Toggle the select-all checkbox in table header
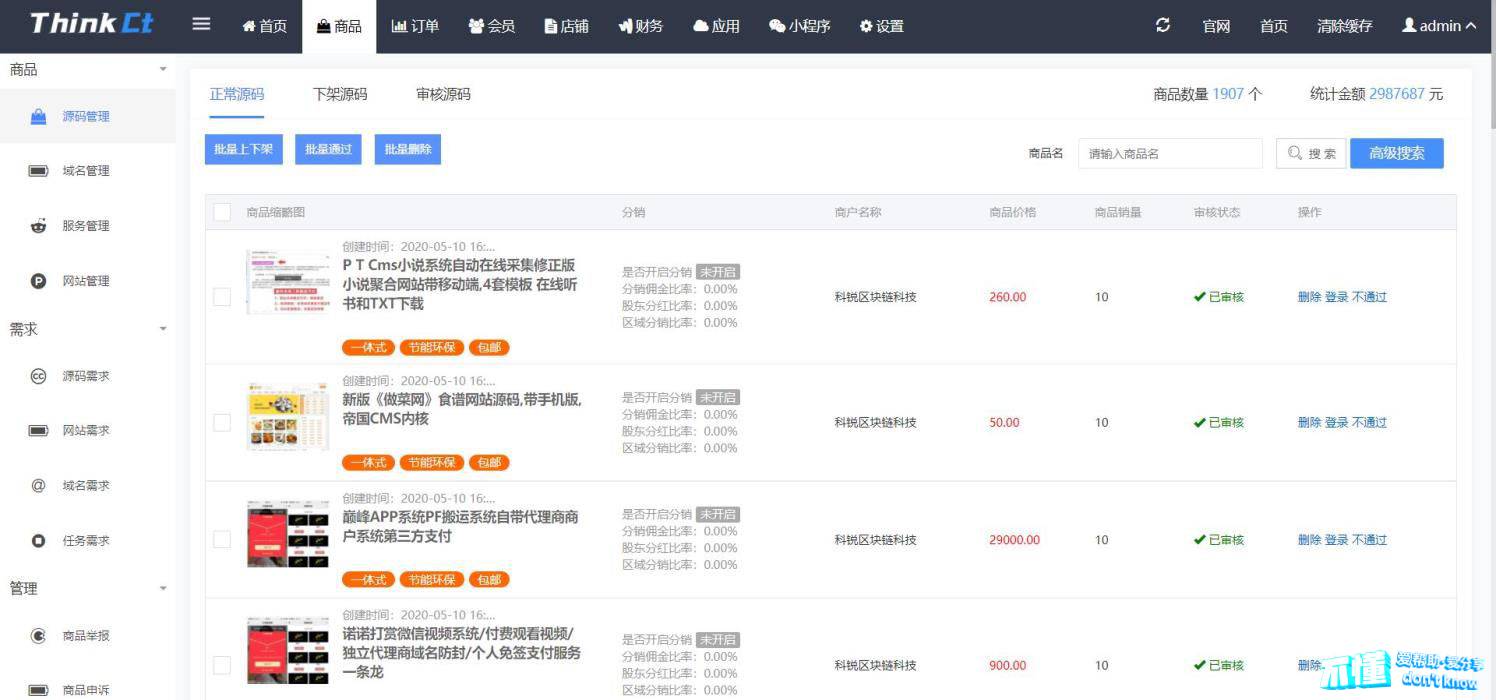Viewport: 1496px width, 700px height. (222, 212)
